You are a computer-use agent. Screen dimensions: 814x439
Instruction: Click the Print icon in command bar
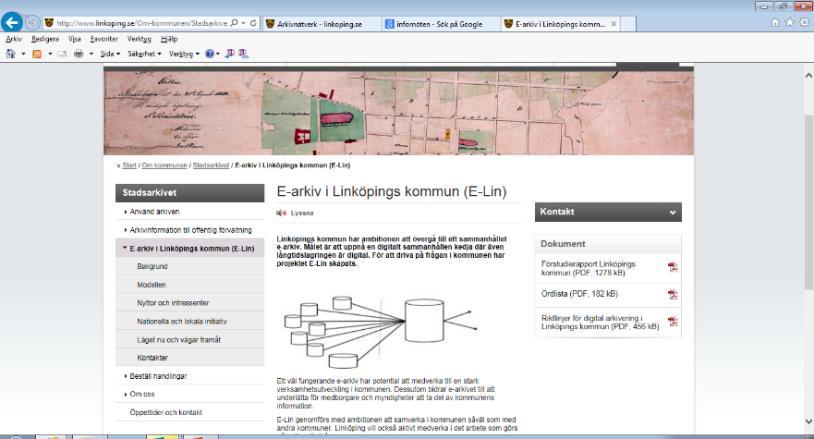(78, 53)
